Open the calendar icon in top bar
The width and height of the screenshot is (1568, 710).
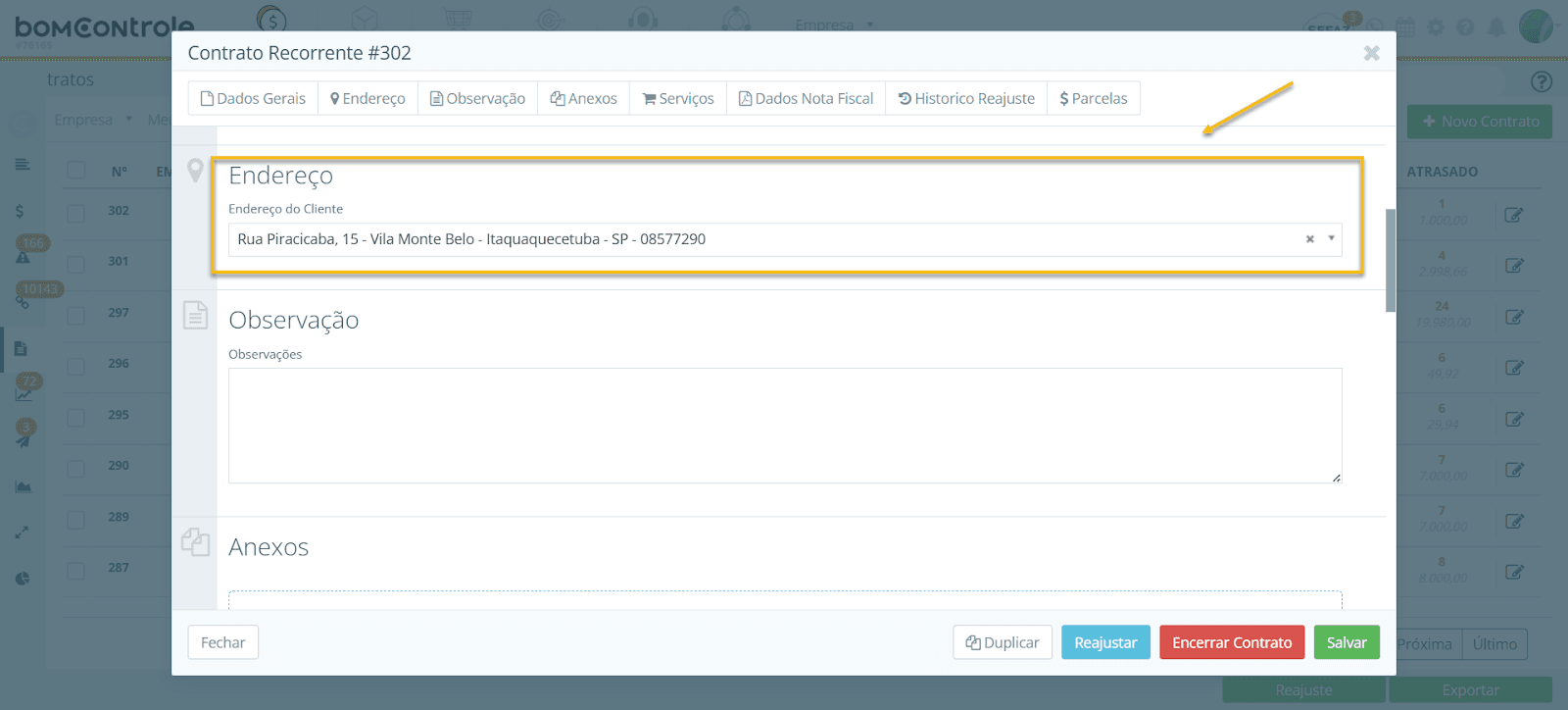1405,27
